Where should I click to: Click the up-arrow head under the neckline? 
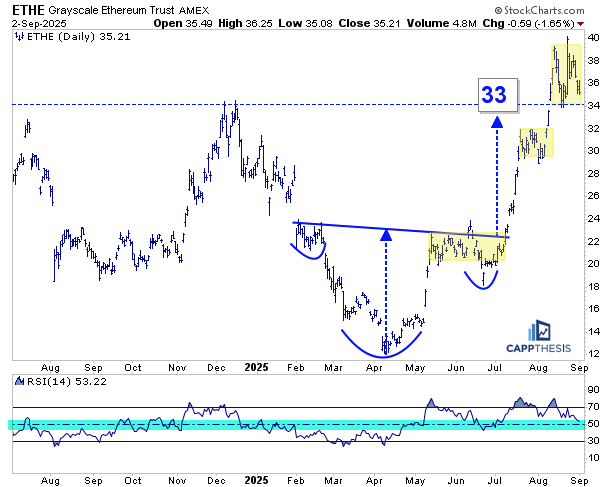coord(383,235)
